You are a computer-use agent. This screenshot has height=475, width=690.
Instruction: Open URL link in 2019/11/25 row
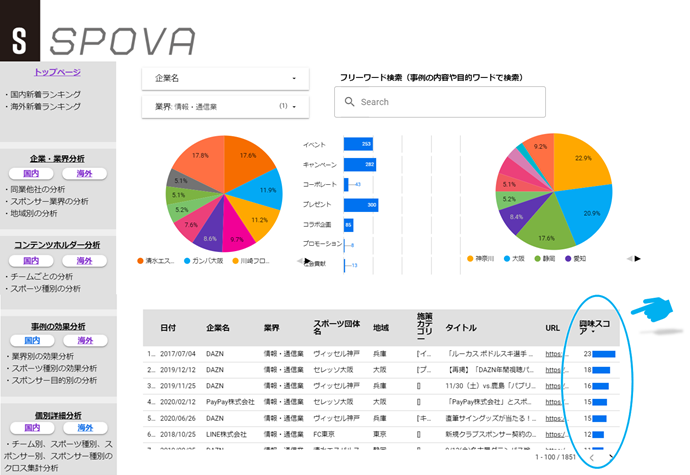(x=557, y=386)
